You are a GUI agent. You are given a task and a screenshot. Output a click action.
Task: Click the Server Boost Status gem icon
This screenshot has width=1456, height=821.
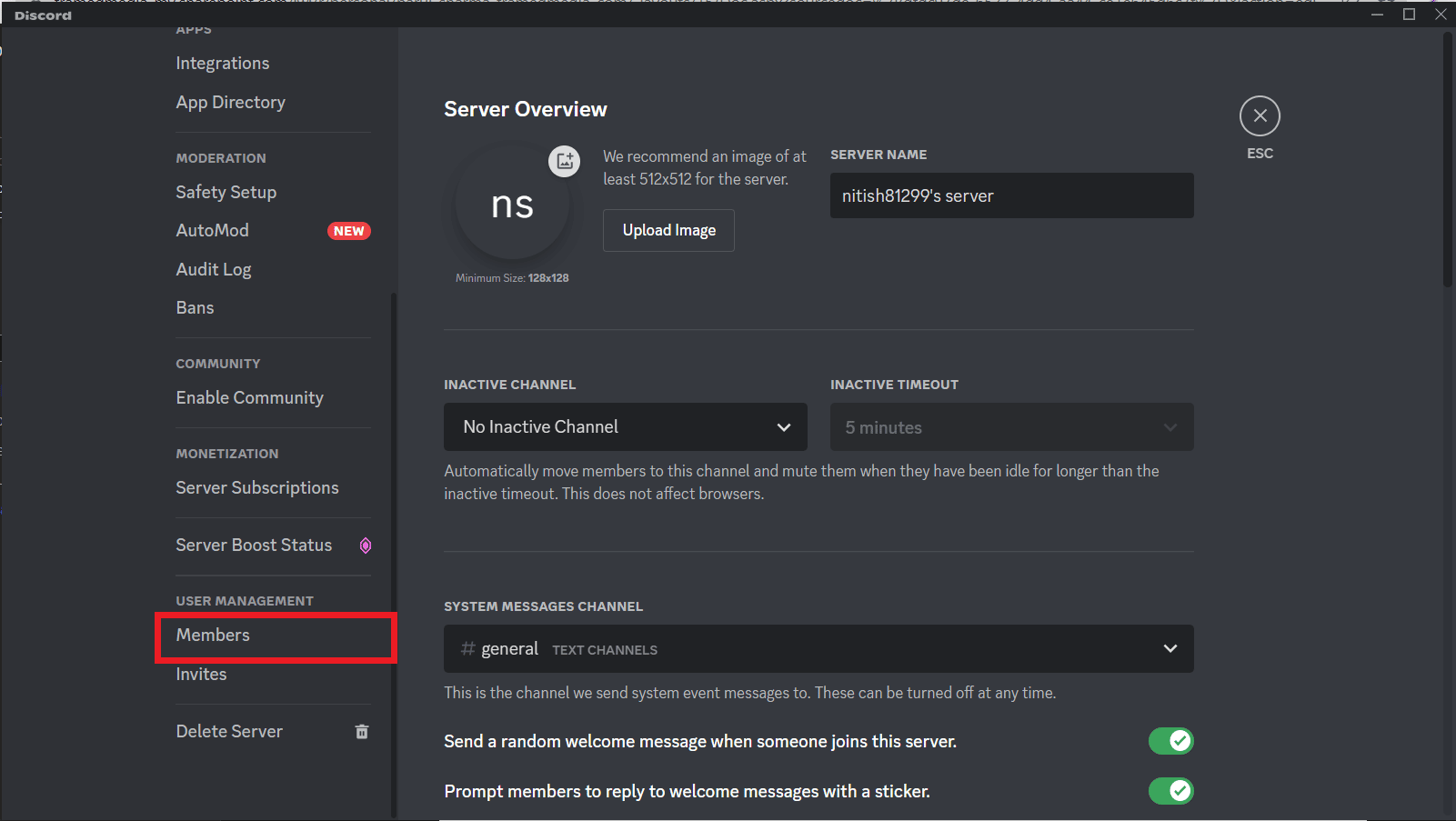click(x=365, y=546)
